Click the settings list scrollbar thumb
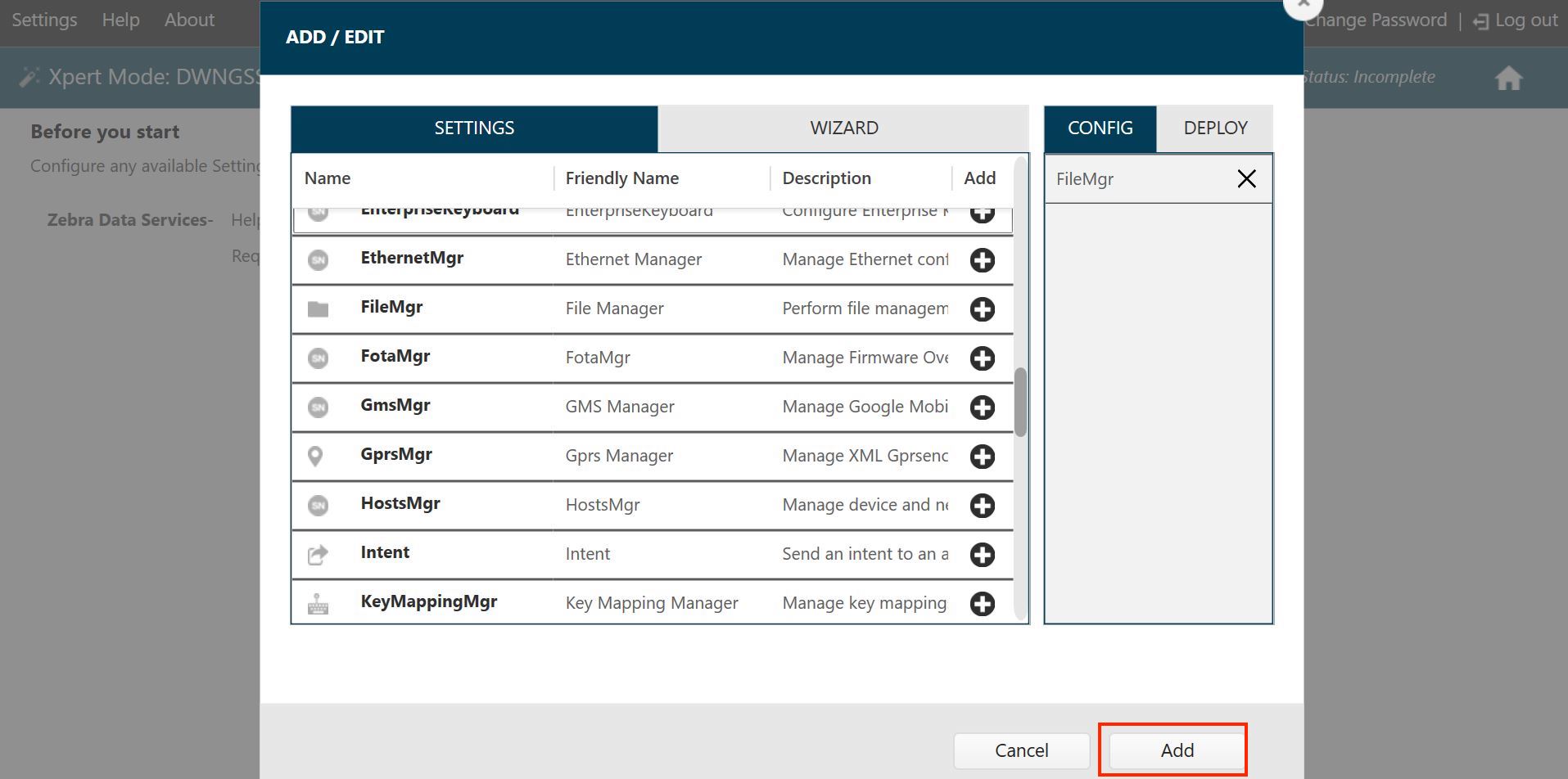Screen dimensions: 1568x779 [1020, 403]
